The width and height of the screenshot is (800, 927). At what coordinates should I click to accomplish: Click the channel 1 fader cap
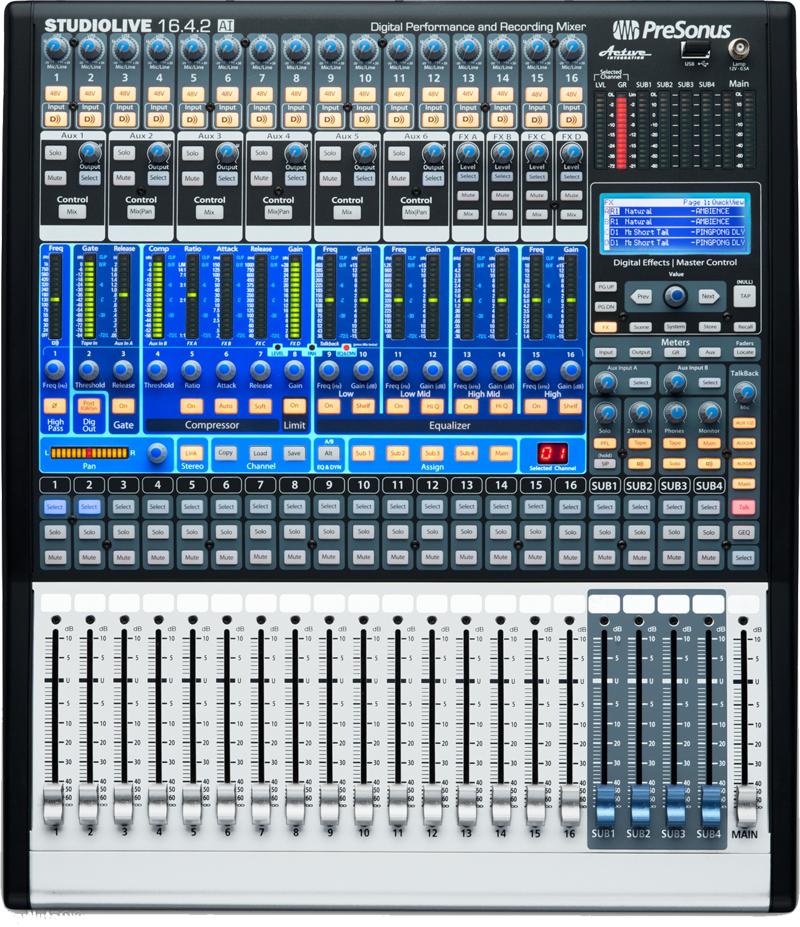(54, 803)
